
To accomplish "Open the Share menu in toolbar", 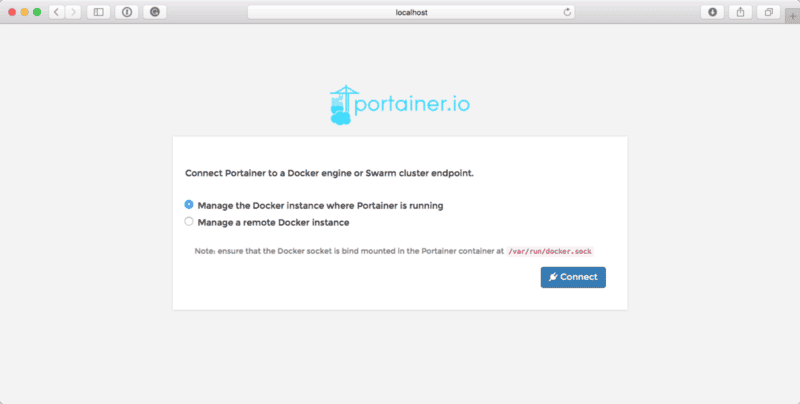I will click(x=741, y=12).
